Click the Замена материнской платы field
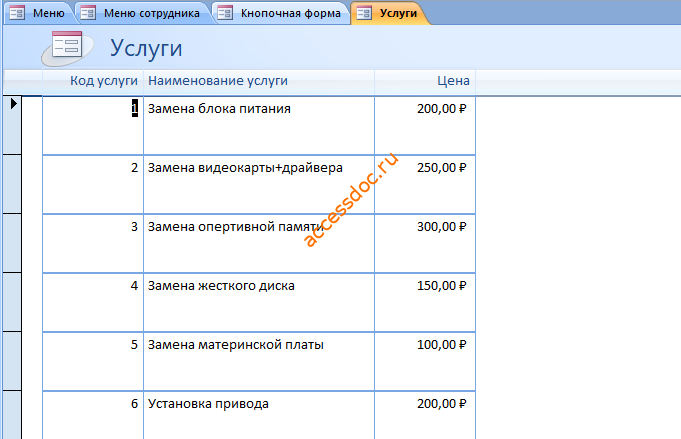The height and width of the screenshot is (439, 681). [x=259, y=361]
